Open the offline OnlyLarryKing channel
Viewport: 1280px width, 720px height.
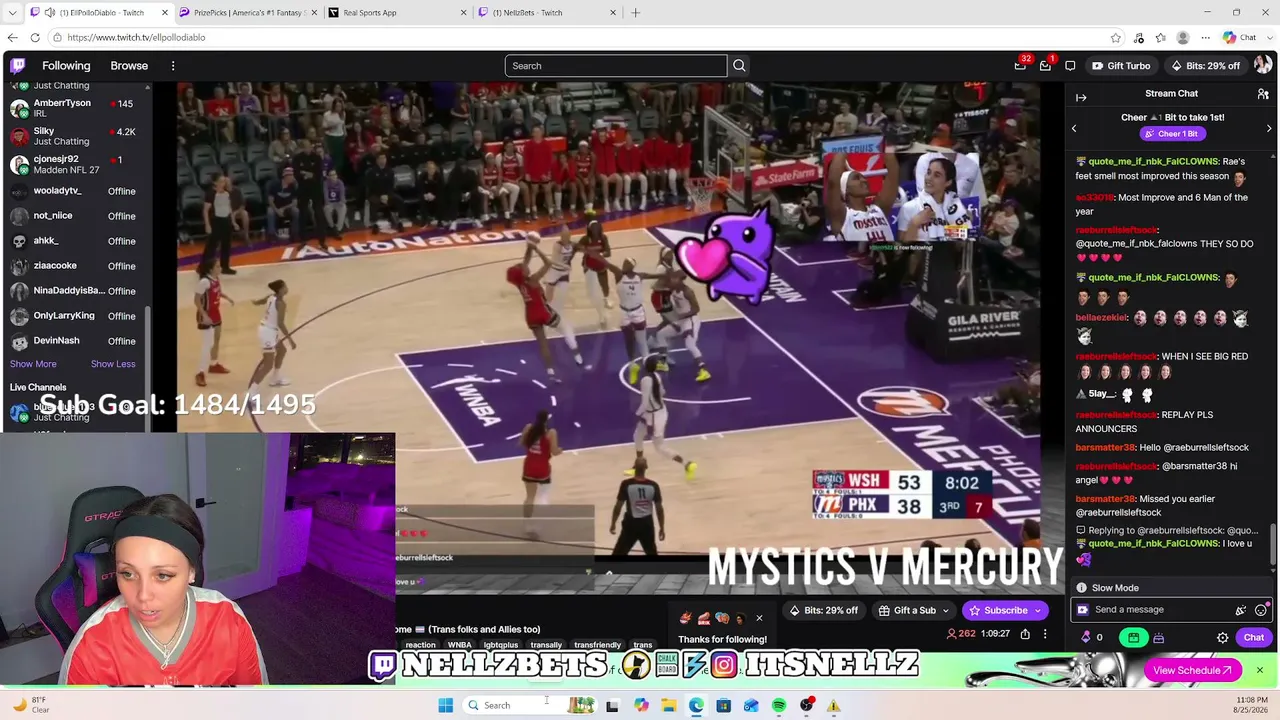pyautogui.click(x=76, y=316)
